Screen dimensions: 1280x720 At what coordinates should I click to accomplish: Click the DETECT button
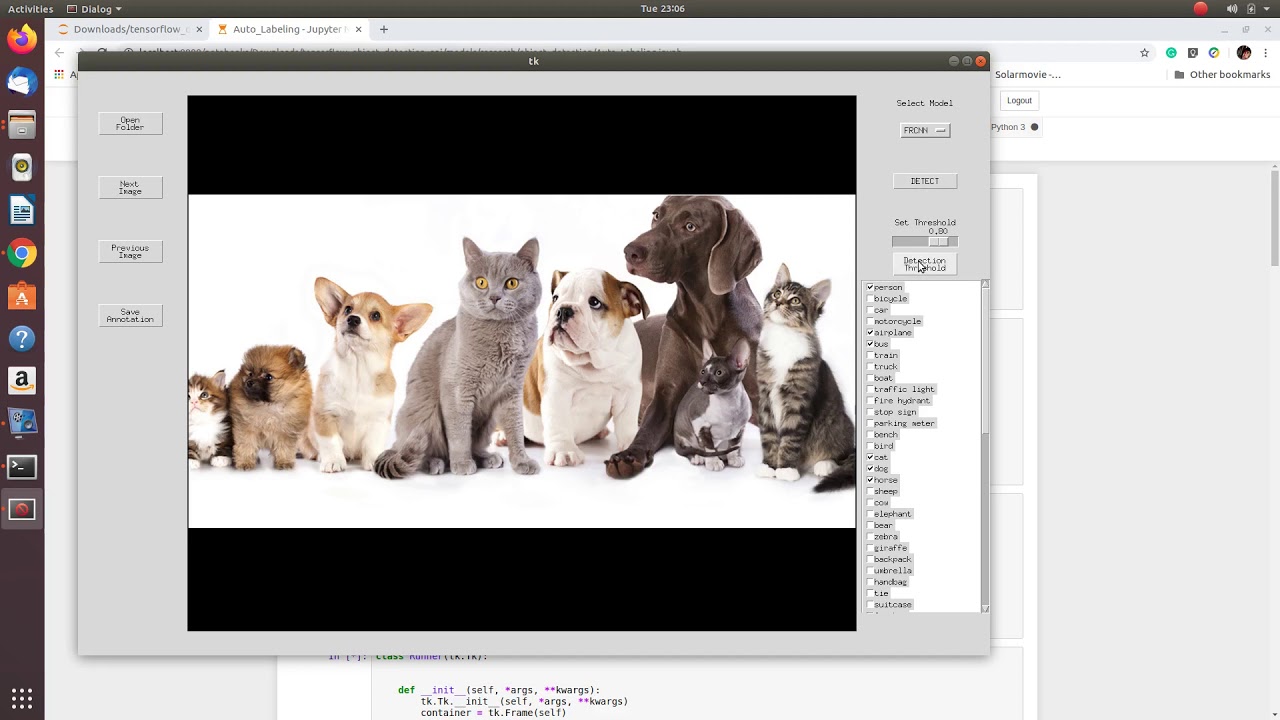click(x=925, y=181)
